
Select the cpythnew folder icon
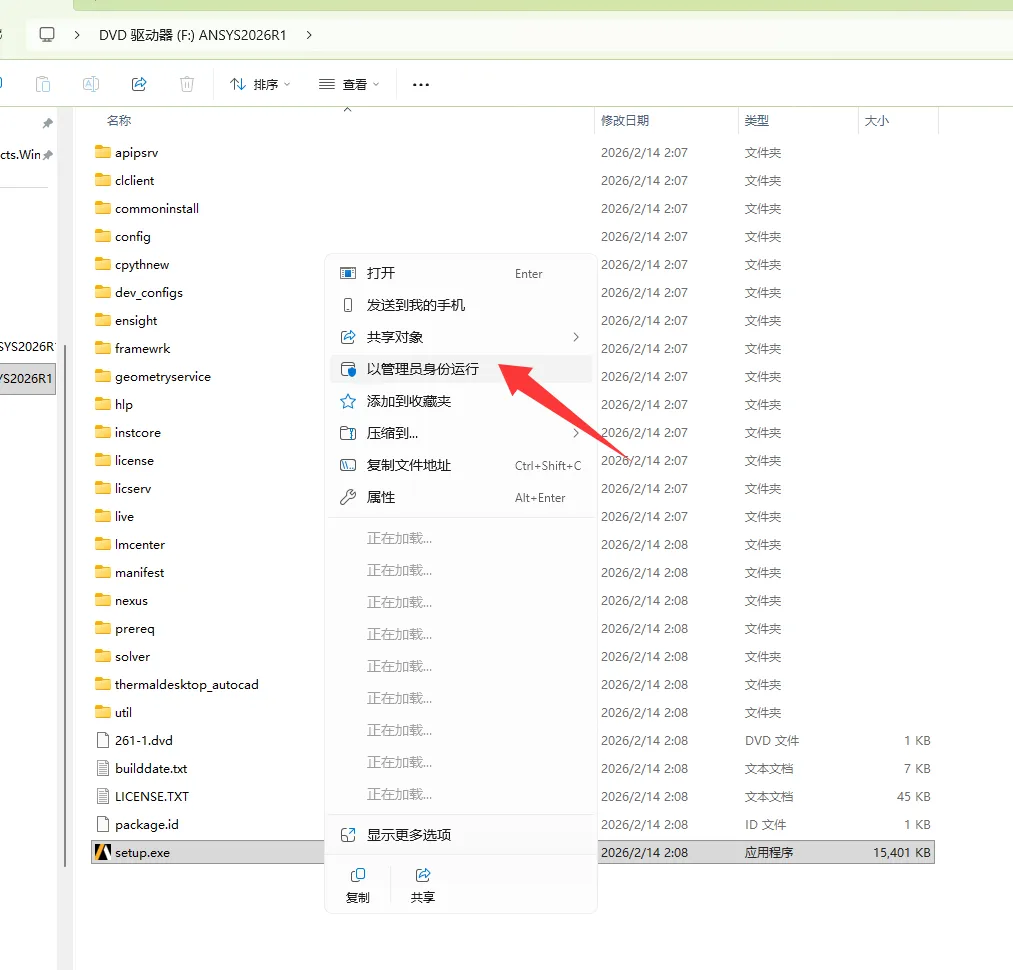[x=103, y=264]
